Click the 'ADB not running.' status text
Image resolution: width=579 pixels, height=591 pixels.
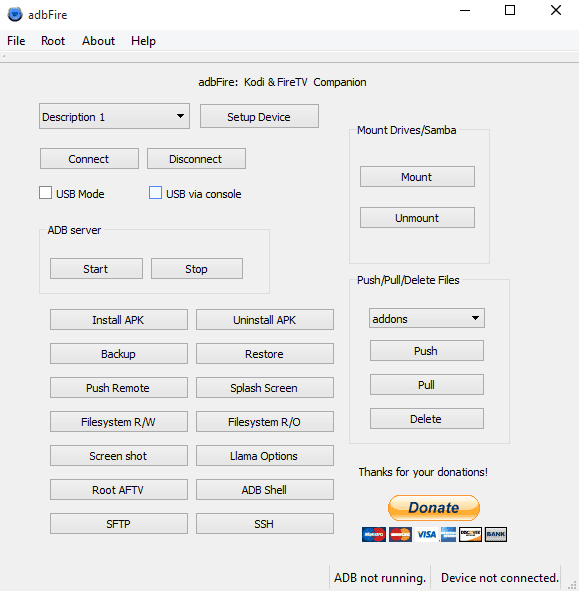pyautogui.click(x=380, y=577)
